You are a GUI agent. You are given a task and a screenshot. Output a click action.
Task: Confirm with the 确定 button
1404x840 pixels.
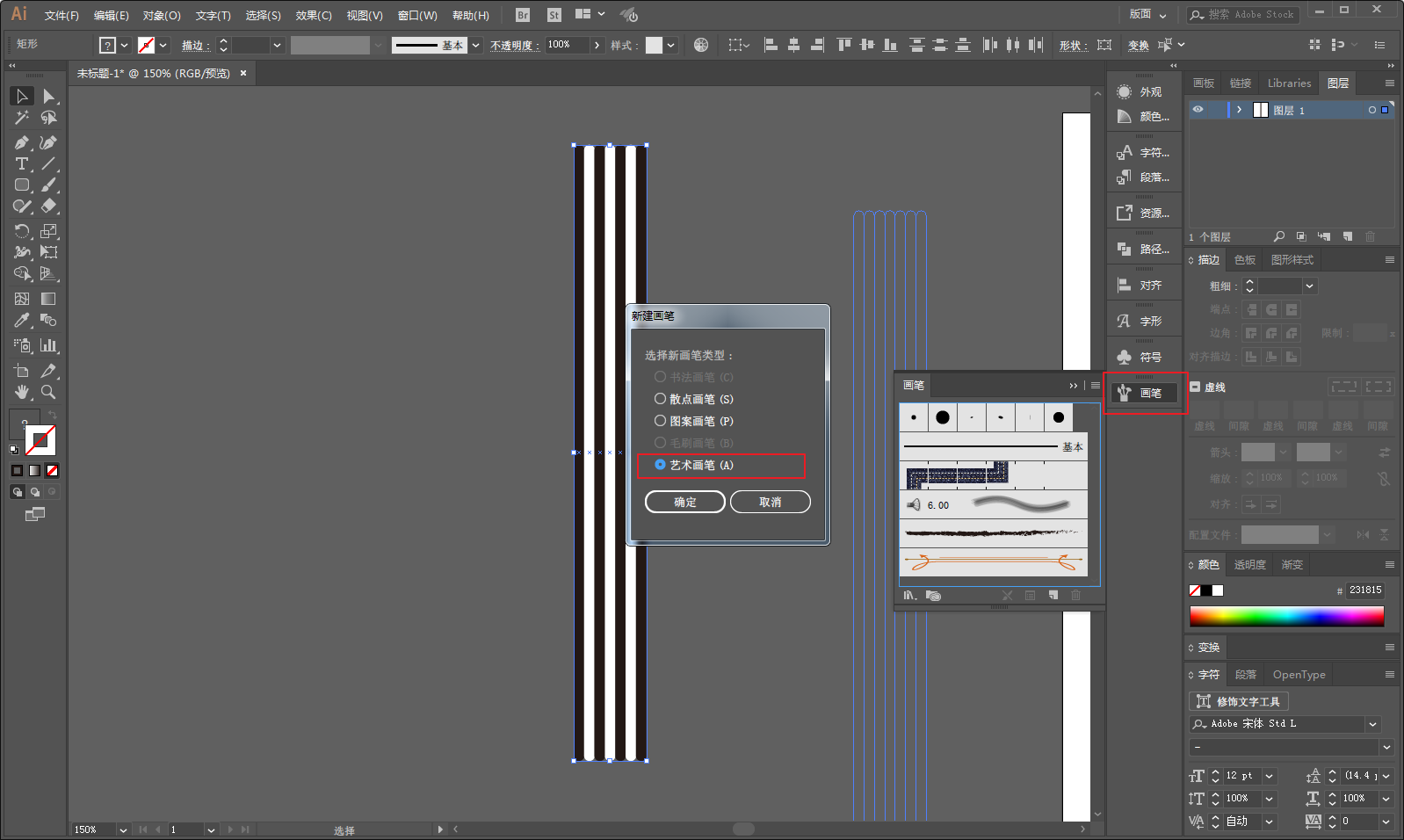point(685,502)
